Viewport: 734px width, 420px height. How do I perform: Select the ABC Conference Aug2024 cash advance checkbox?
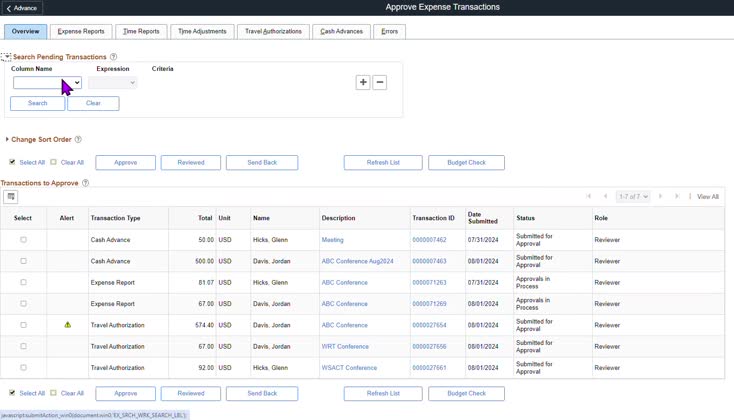coord(23,261)
